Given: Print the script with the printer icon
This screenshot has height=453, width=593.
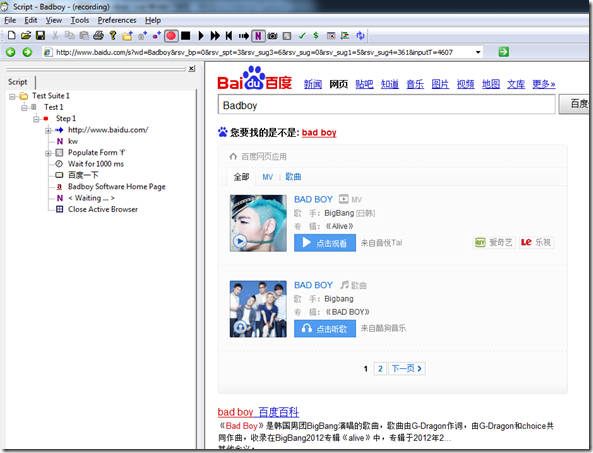Looking at the screenshot, I should coord(98,36).
